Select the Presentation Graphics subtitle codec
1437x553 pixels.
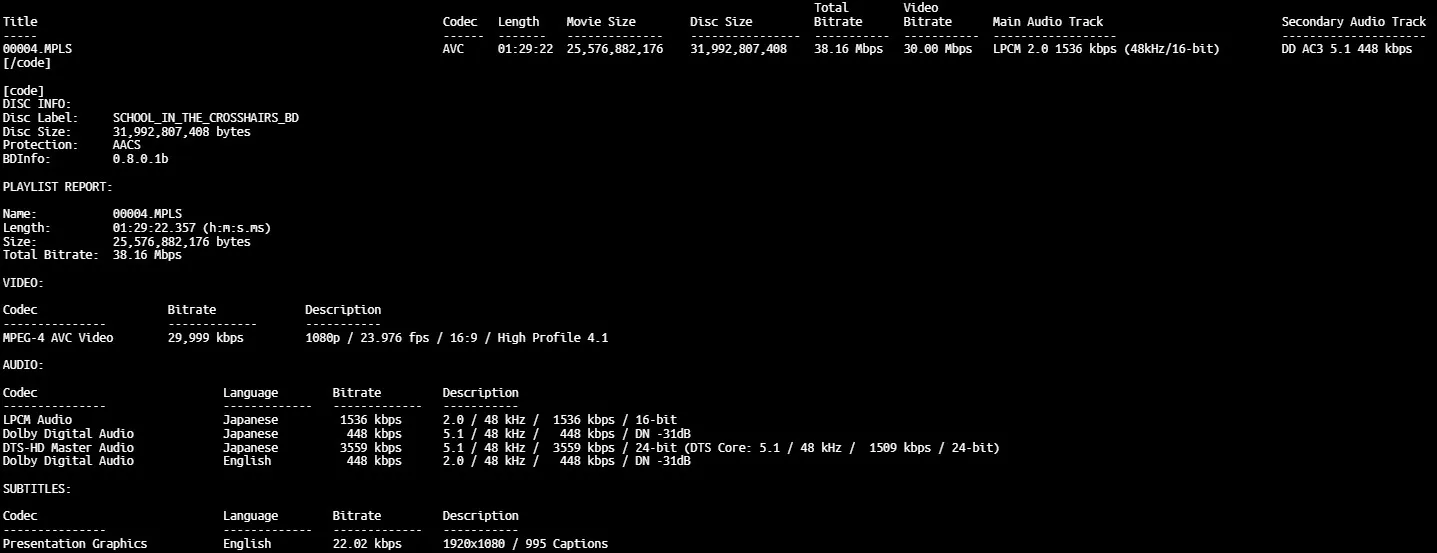click(75, 544)
